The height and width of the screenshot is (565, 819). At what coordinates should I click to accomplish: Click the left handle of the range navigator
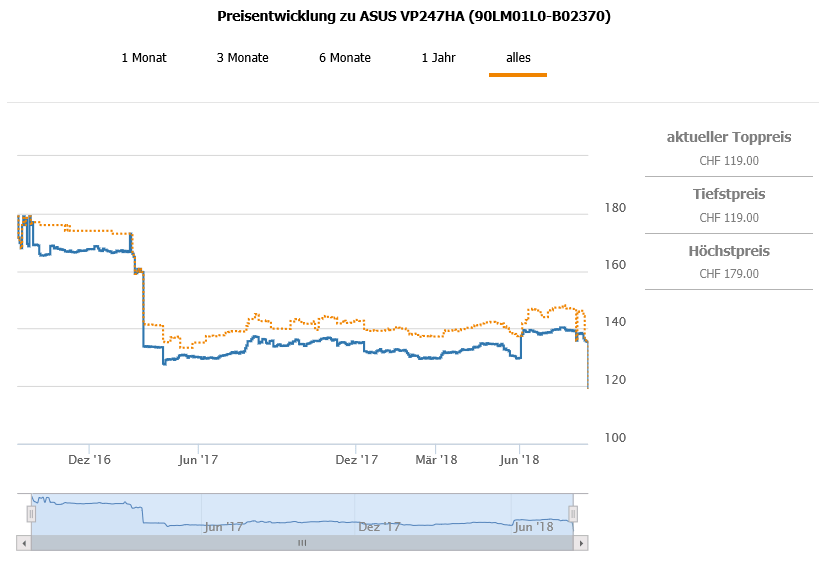pyautogui.click(x=31, y=514)
